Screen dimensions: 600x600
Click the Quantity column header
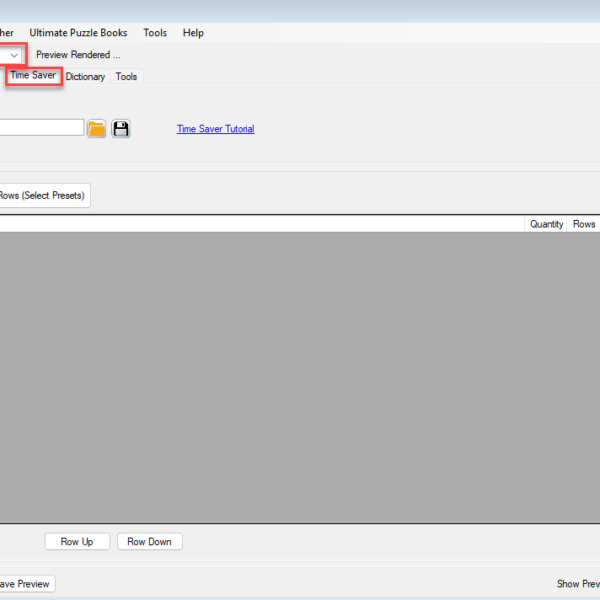[546, 224]
